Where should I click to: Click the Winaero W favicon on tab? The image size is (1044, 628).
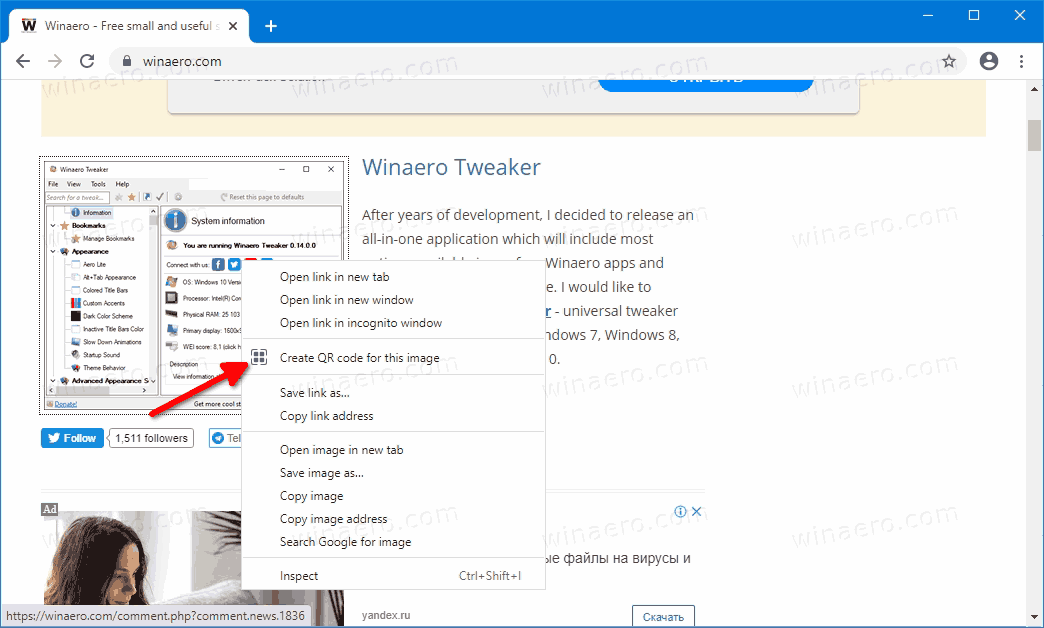29,25
